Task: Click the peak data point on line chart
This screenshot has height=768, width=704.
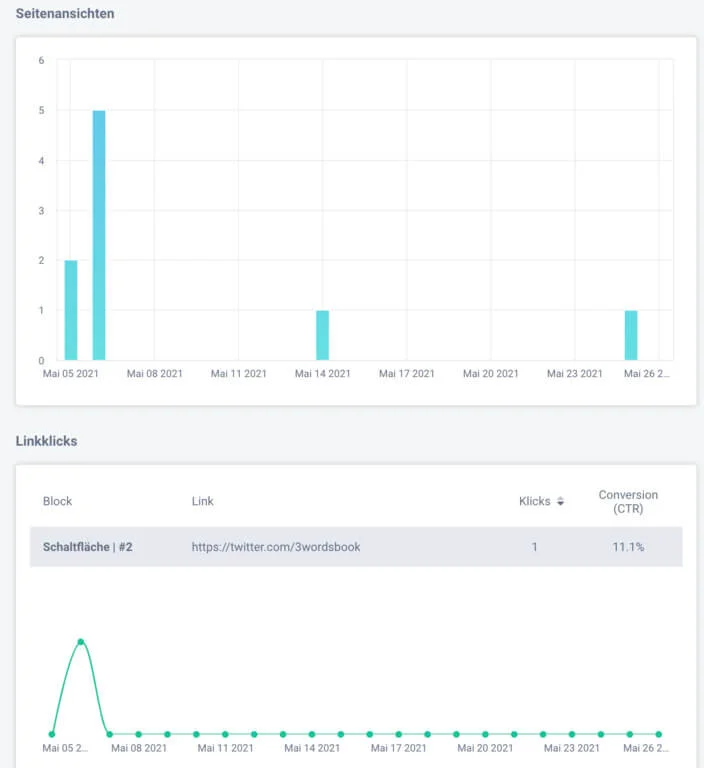Action: [81, 642]
